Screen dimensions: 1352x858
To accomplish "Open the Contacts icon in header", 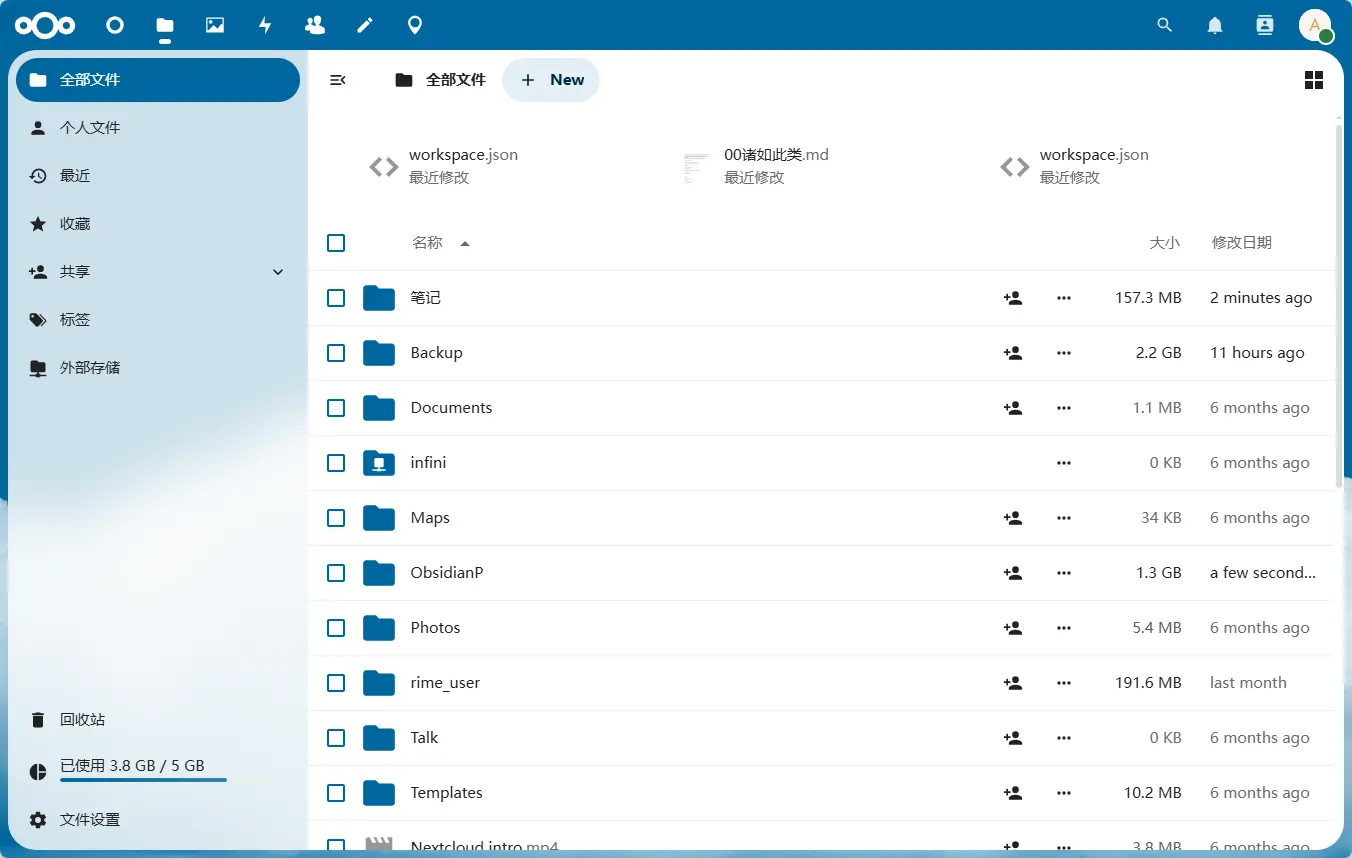I will click(1264, 25).
